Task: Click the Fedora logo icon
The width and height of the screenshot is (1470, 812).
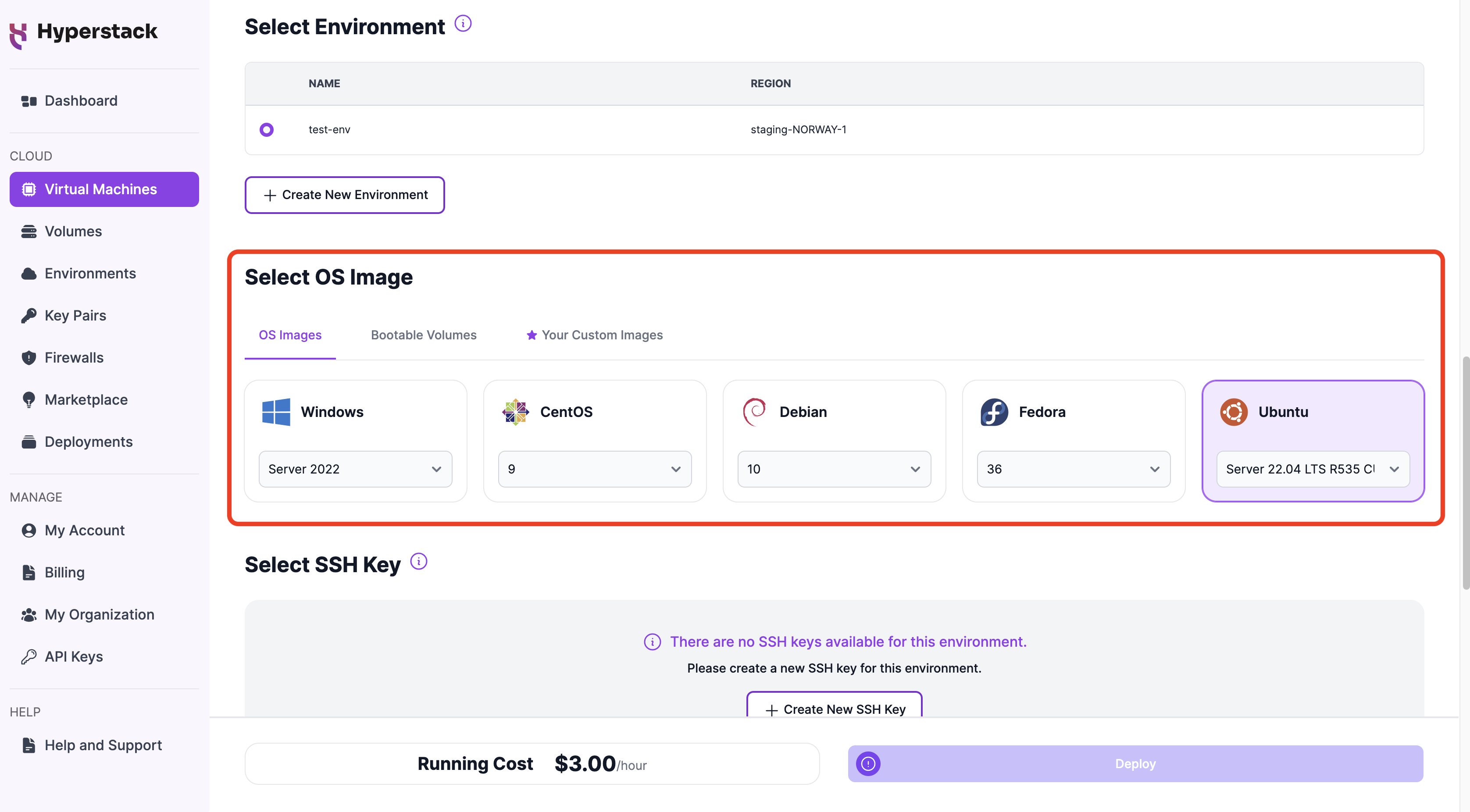Action: pyautogui.click(x=995, y=412)
